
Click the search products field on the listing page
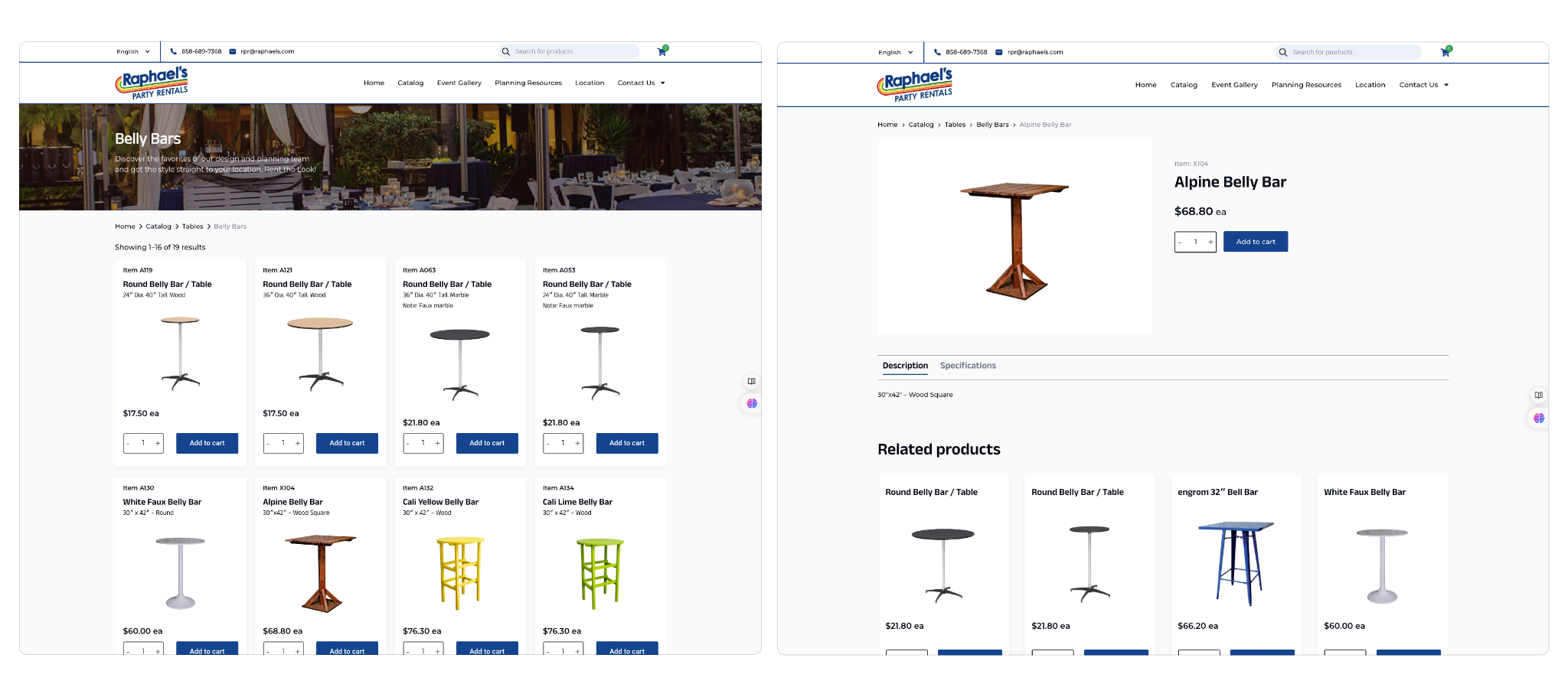tap(574, 52)
